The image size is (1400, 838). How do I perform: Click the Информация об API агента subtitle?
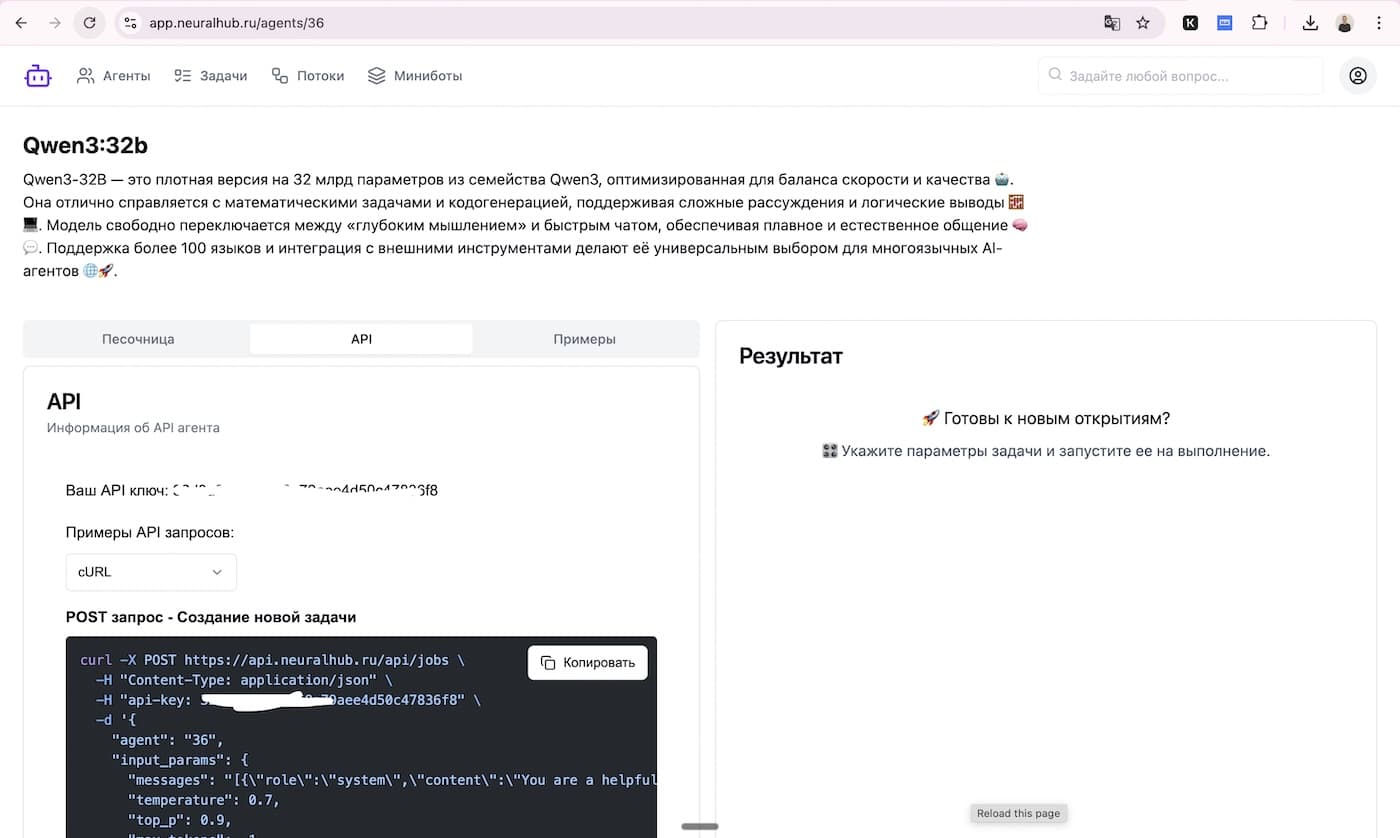click(x=133, y=427)
